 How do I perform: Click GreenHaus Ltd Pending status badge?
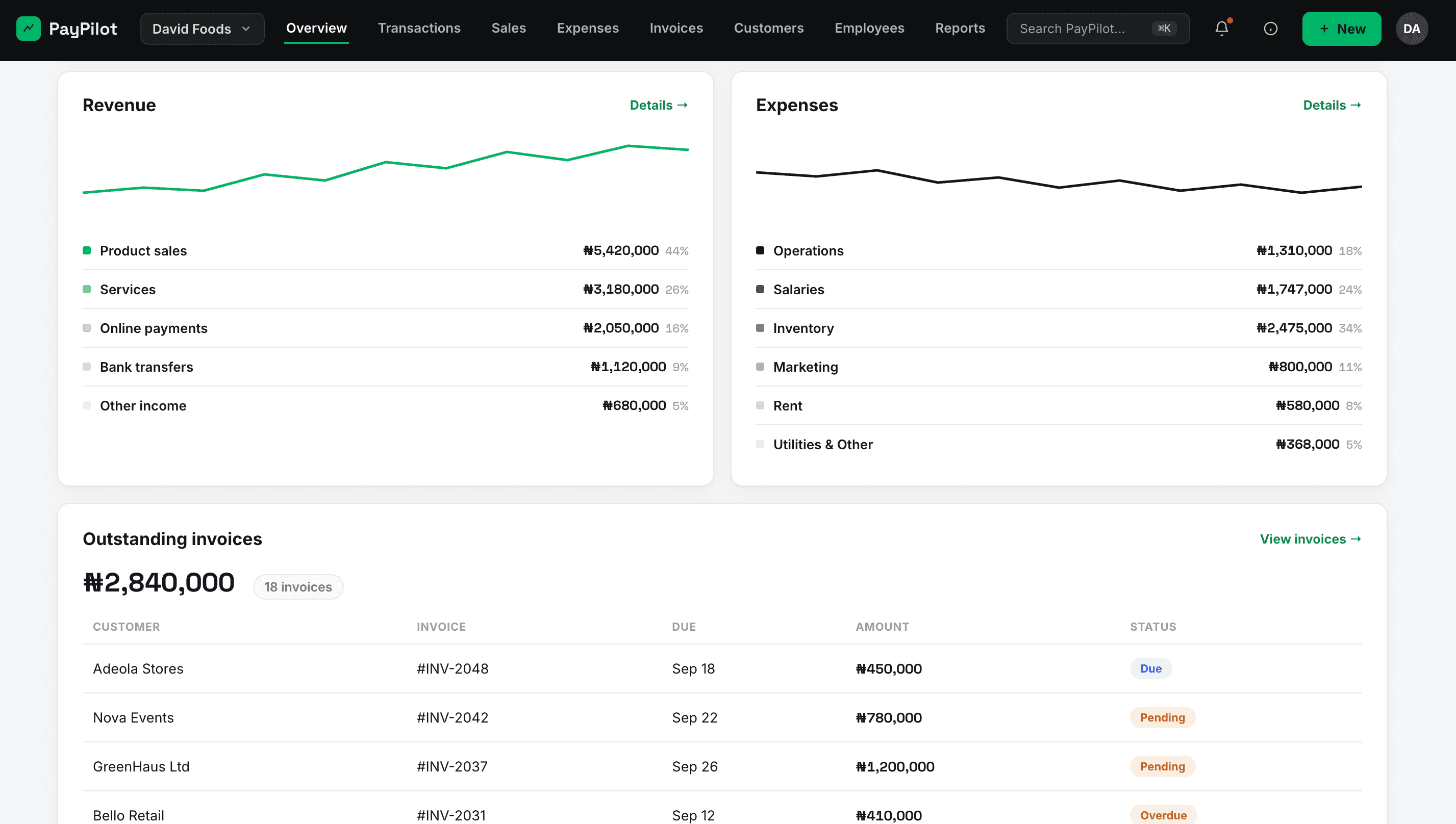pyautogui.click(x=1162, y=767)
